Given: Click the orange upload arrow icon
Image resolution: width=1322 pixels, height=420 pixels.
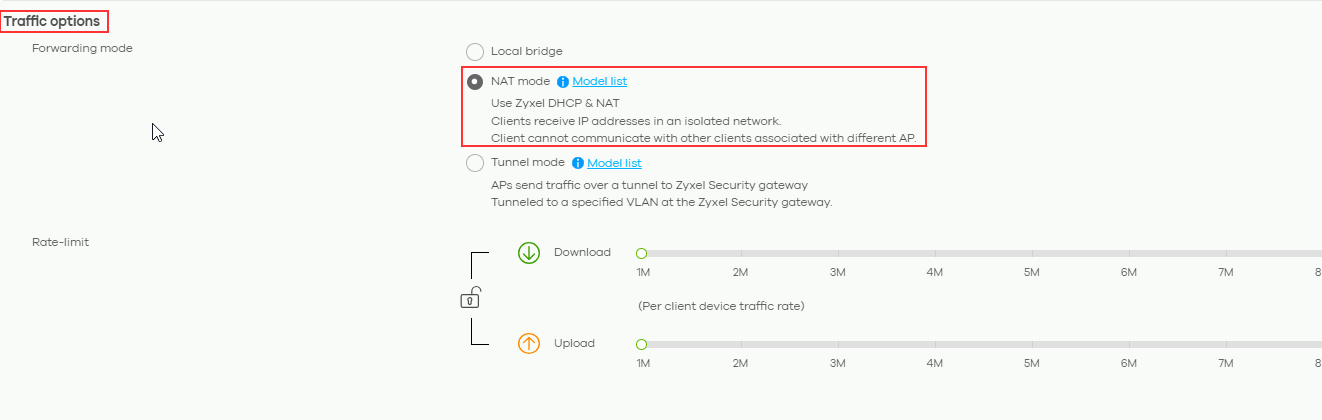Looking at the screenshot, I should [529, 344].
